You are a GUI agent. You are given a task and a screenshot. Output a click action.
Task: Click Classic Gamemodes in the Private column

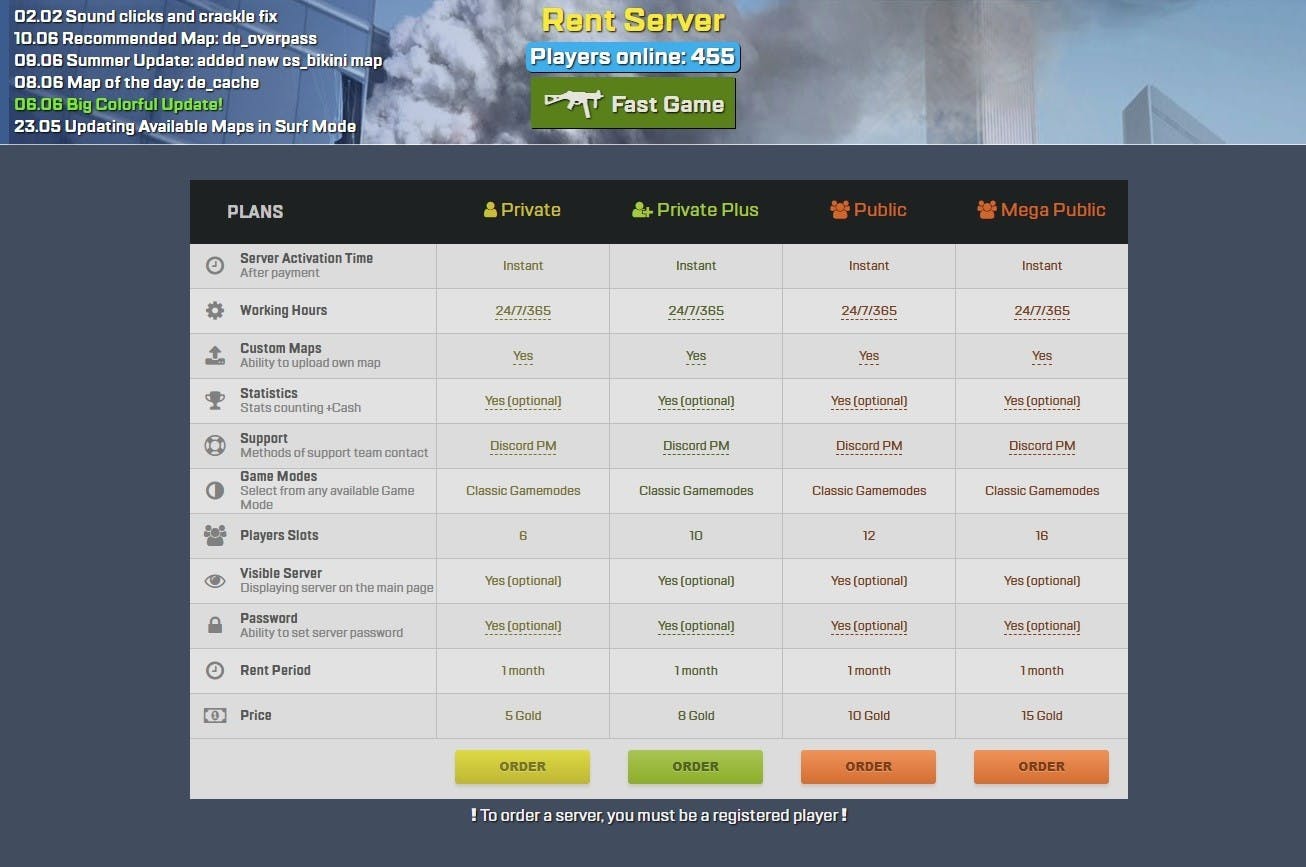pyautogui.click(x=523, y=491)
